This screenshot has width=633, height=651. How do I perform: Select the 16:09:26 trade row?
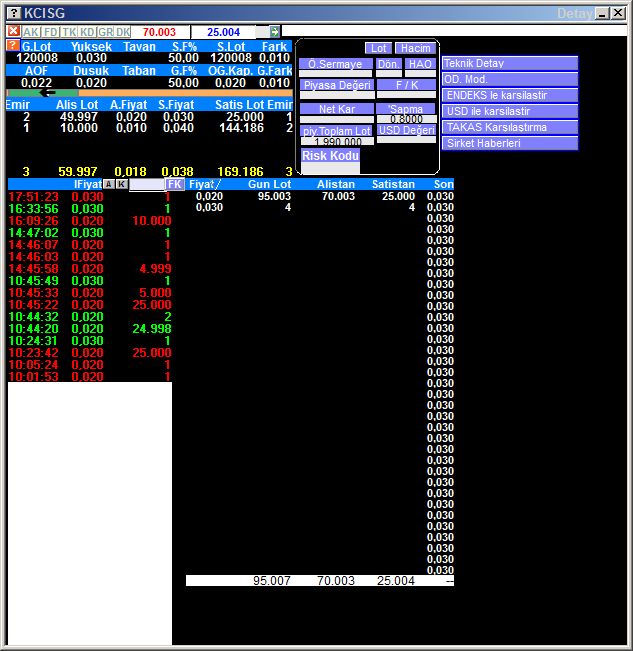pyautogui.click(x=90, y=220)
